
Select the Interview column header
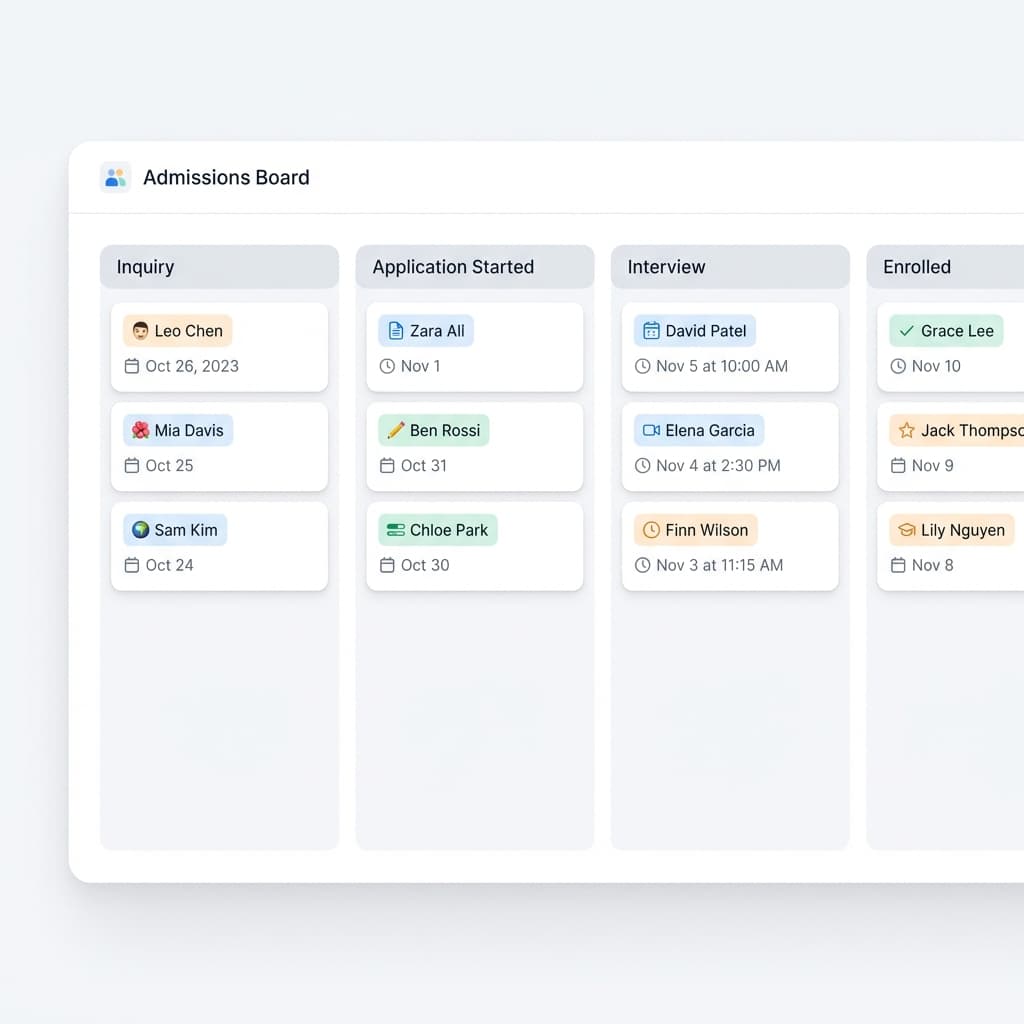(x=730, y=267)
